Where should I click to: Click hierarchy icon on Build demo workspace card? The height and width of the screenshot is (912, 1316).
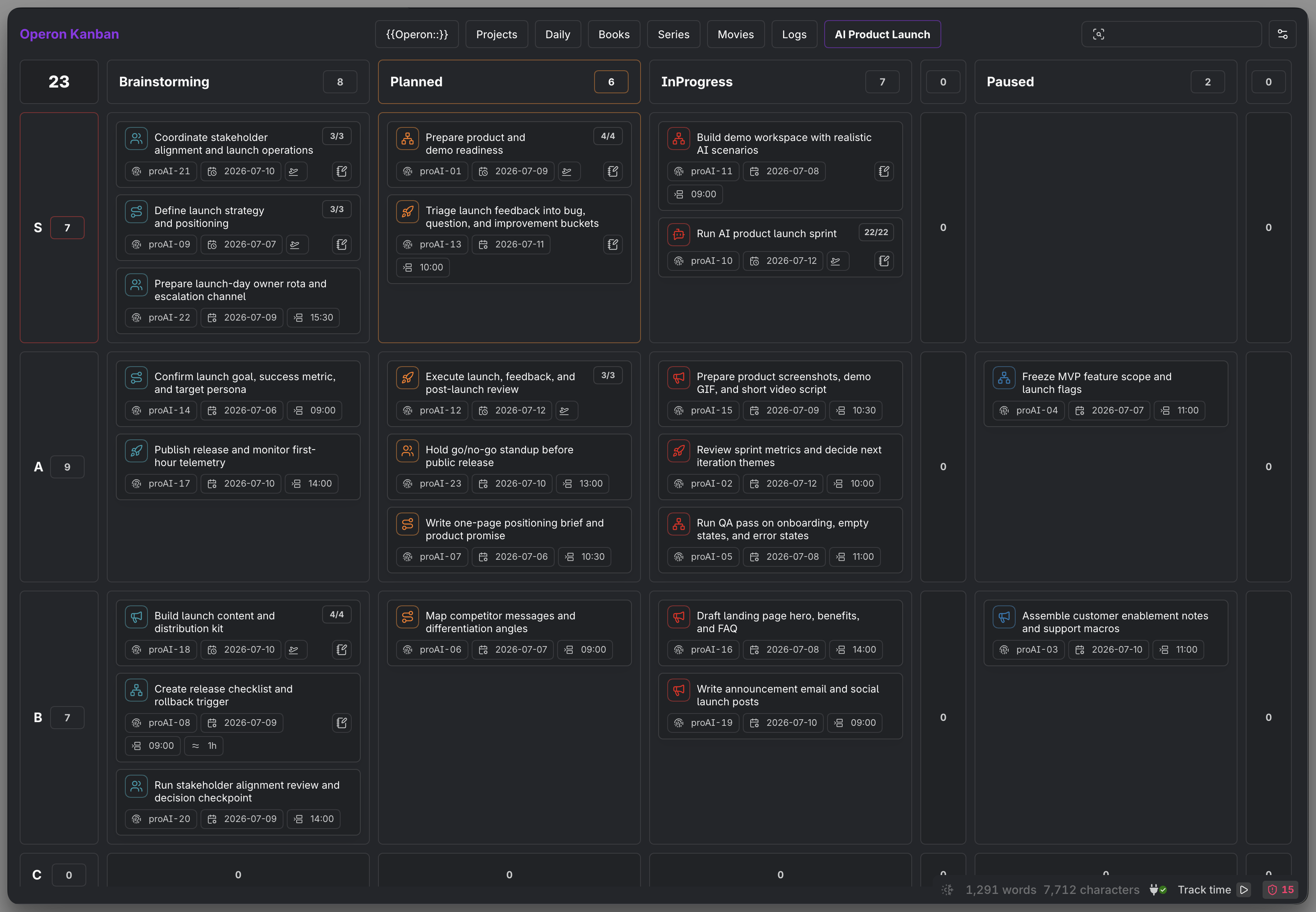click(679, 138)
